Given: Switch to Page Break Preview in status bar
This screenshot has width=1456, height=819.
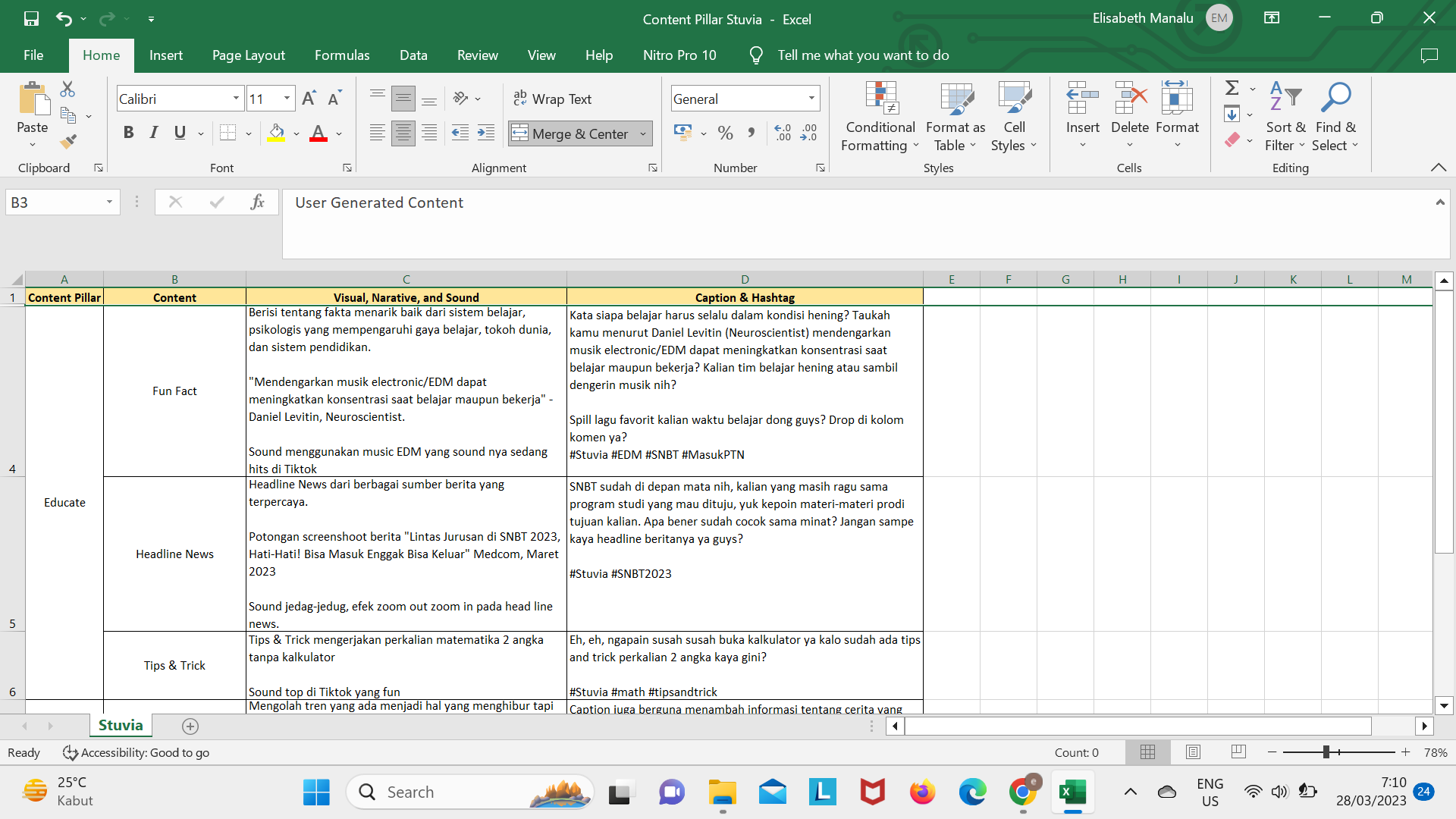Looking at the screenshot, I should (1238, 752).
